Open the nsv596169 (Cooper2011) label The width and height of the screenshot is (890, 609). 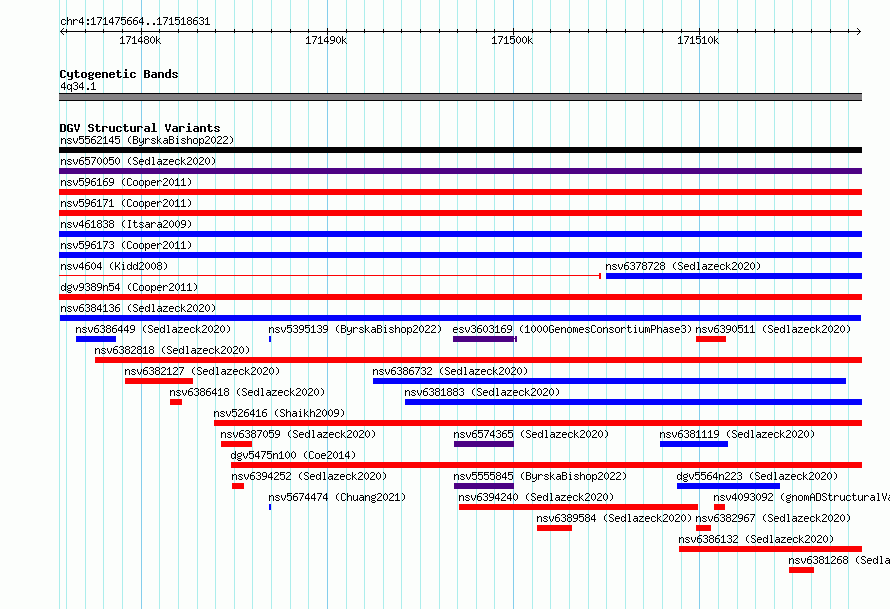[126, 182]
